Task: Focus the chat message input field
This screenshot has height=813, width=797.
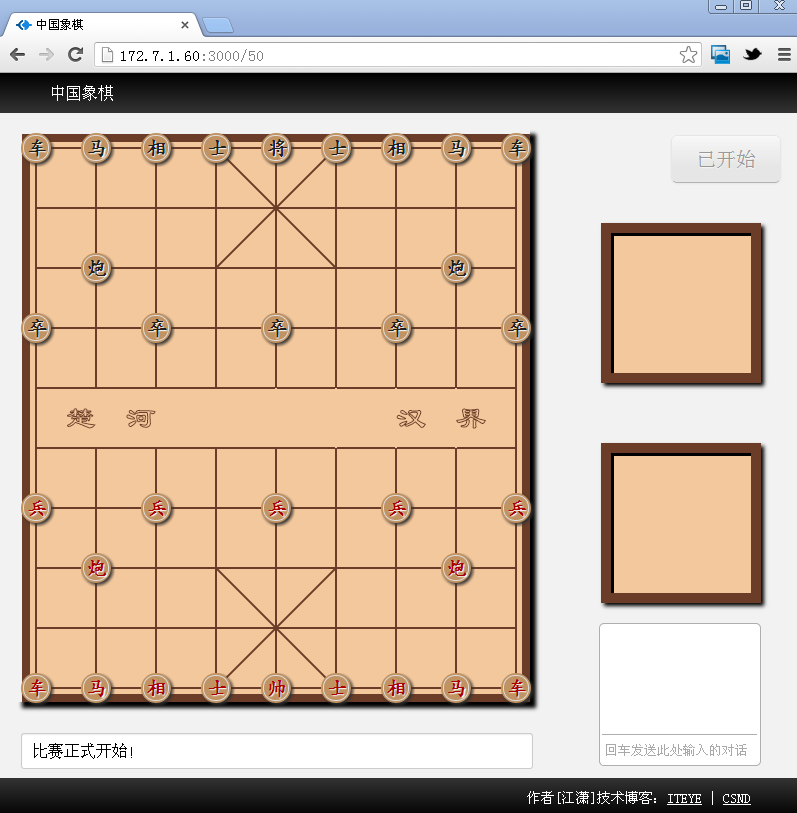Action: (x=679, y=750)
